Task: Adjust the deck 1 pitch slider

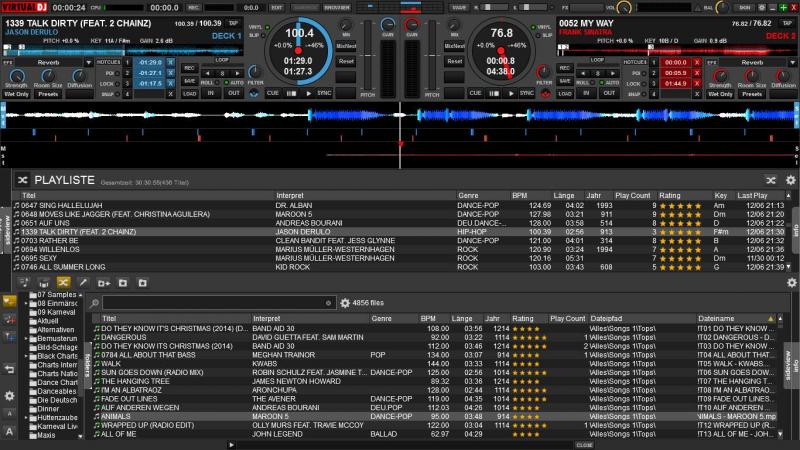Action: (367, 56)
